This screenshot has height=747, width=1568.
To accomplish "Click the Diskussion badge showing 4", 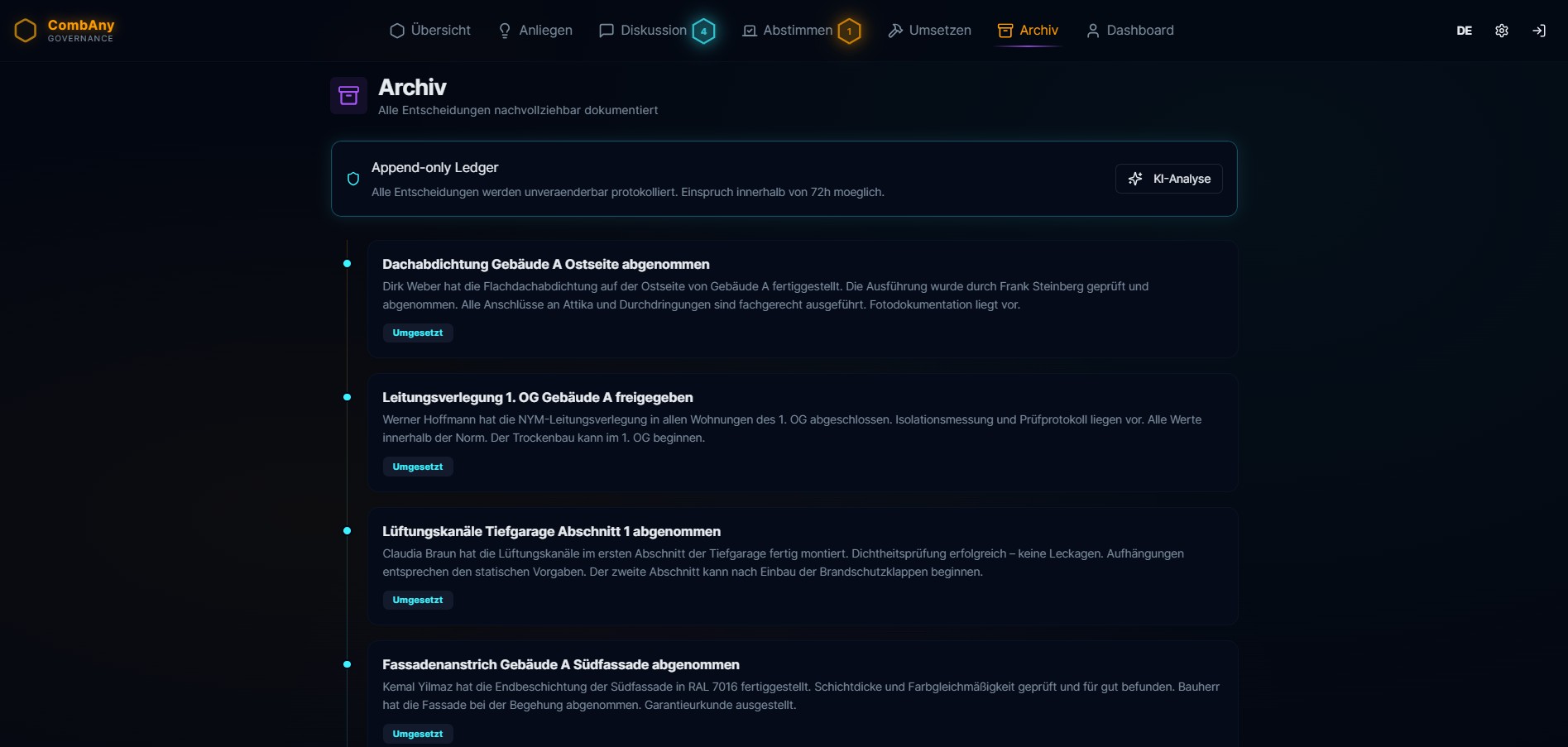I will coord(704,31).
